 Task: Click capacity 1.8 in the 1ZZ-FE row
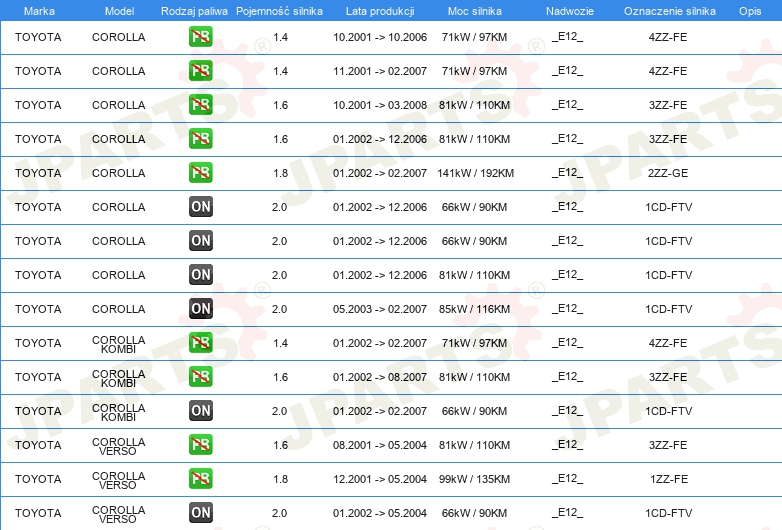(281, 479)
